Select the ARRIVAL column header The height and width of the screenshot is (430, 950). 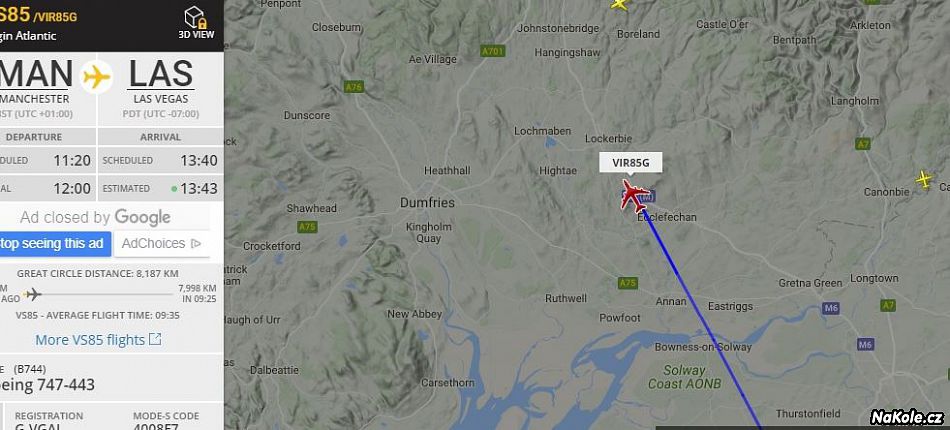click(x=160, y=137)
